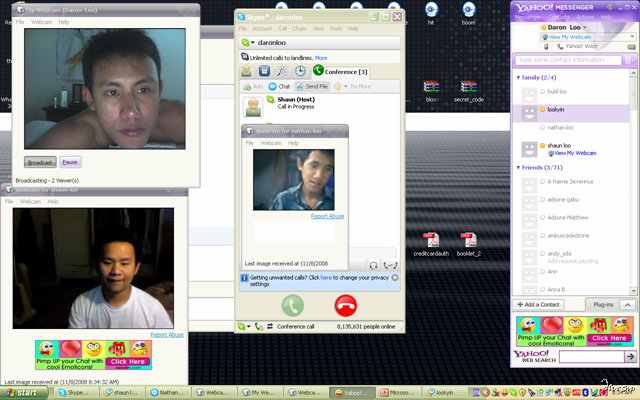The width and height of the screenshot is (640, 400).
Task: Click the 'here' privacy settings link
Action: (x=326, y=278)
